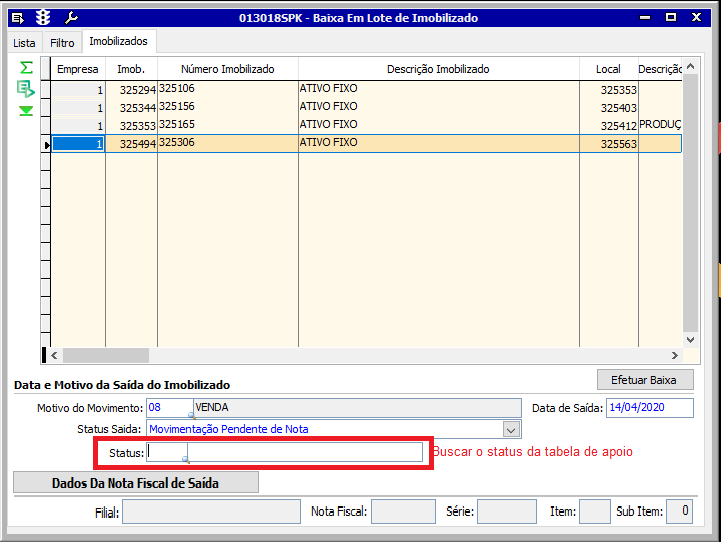Open the wrench settings icon
The width and height of the screenshot is (721, 546).
click(70, 17)
